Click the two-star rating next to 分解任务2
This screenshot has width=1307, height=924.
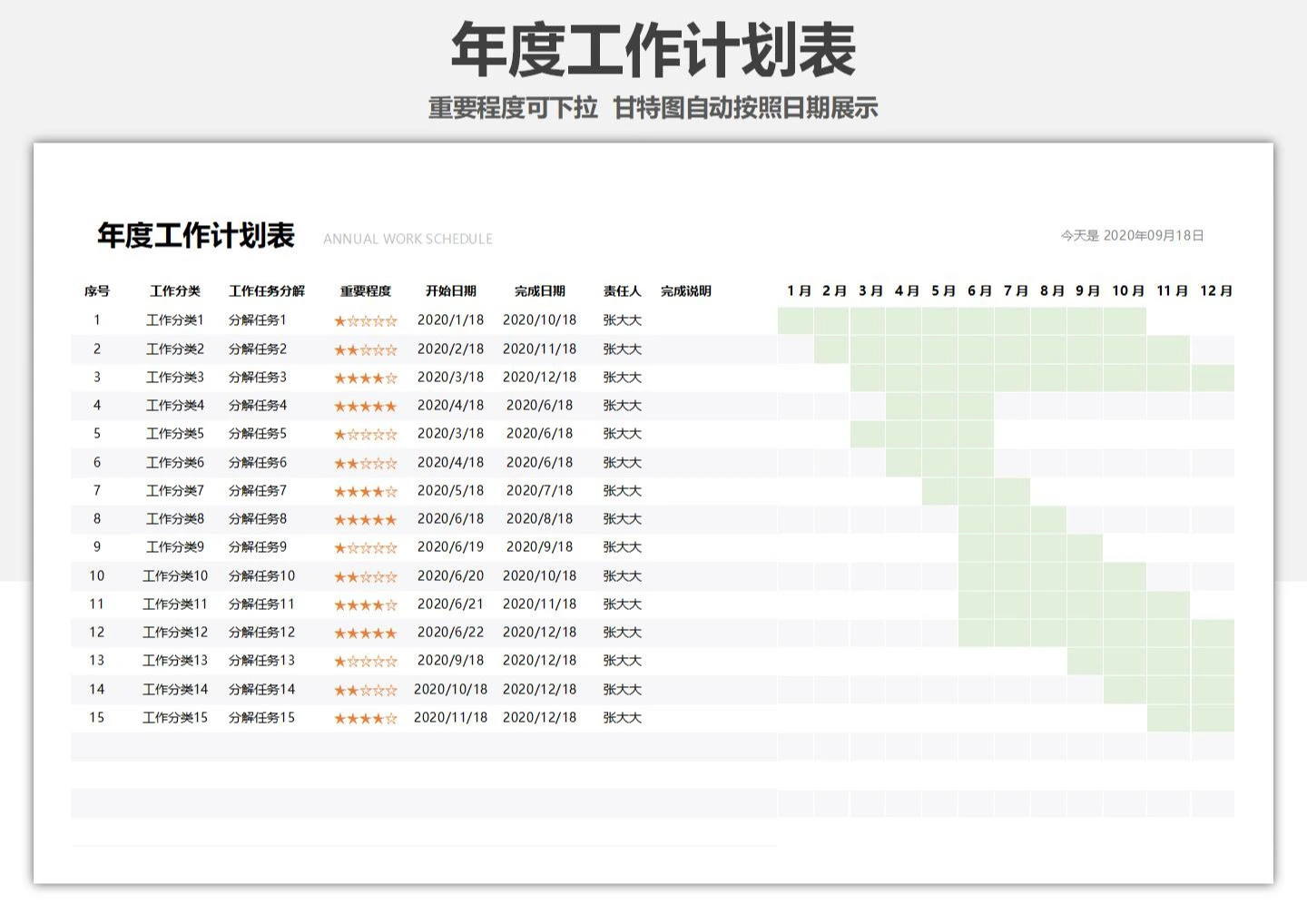[365, 349]
